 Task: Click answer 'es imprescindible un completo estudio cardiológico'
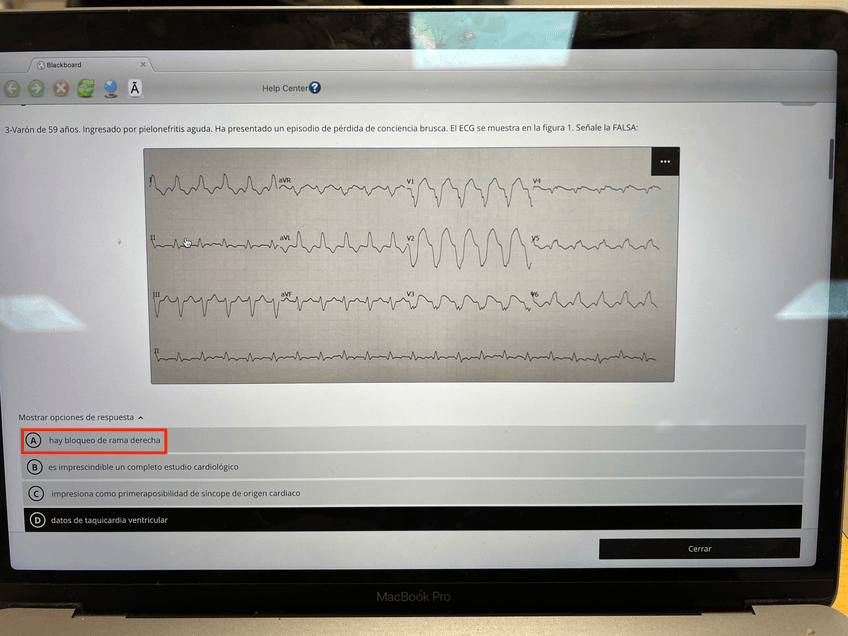[143, 467]
